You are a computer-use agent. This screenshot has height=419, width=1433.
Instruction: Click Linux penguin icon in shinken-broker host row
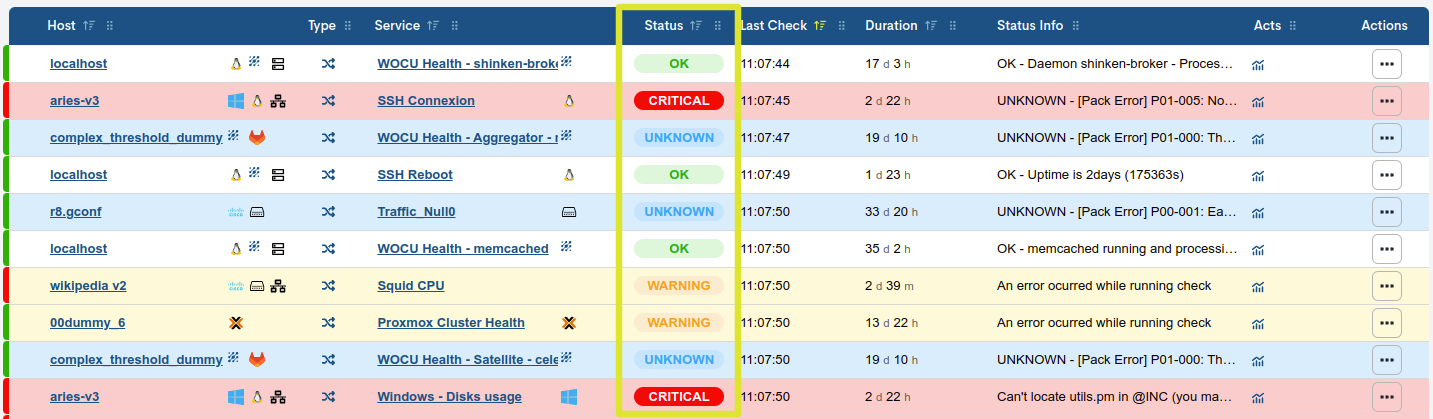click(x=236, y=63)
